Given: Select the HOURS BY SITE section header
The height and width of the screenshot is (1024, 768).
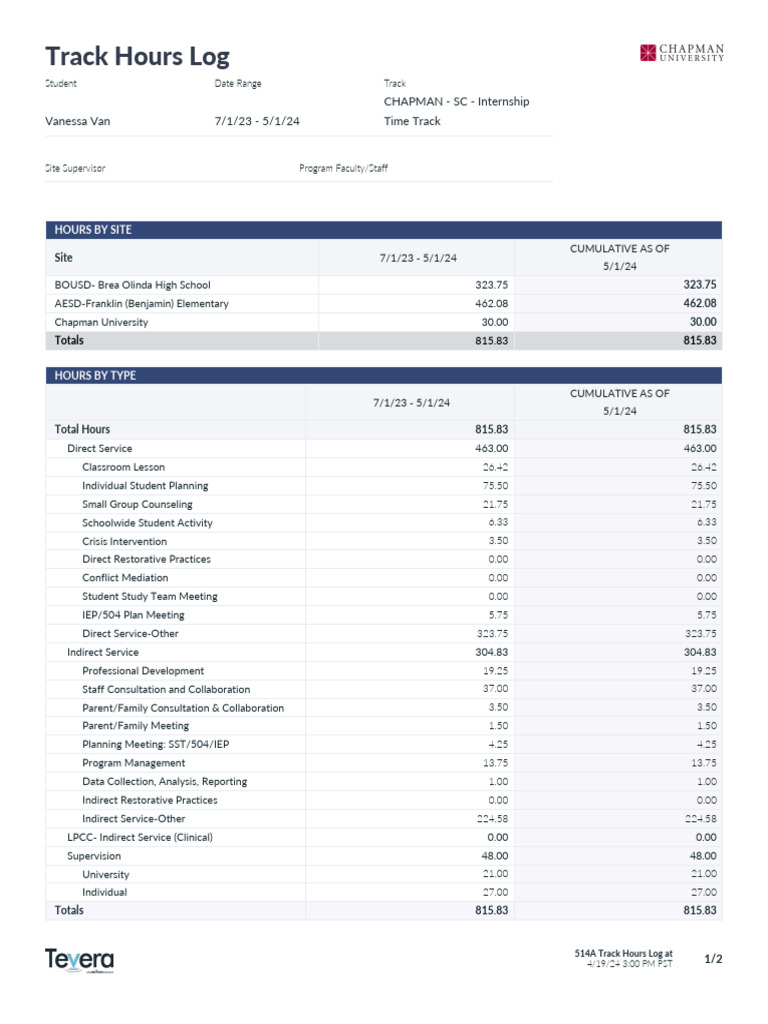Looking at the screenshot, I should [93, 230].
